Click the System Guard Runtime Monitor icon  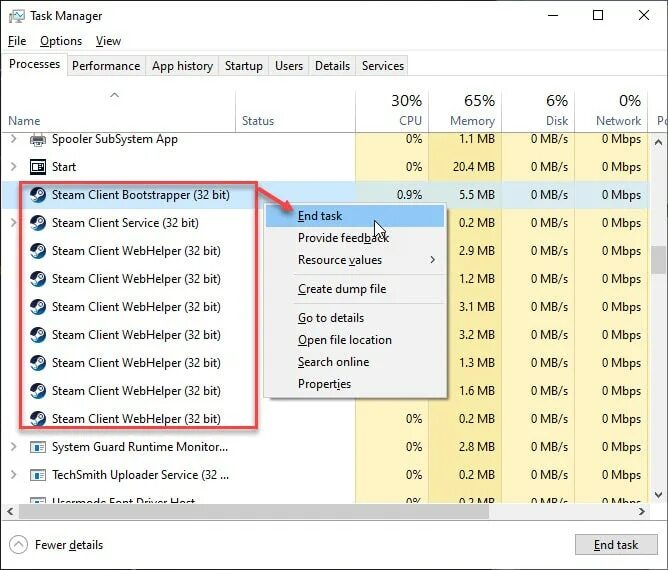point(38,447)
